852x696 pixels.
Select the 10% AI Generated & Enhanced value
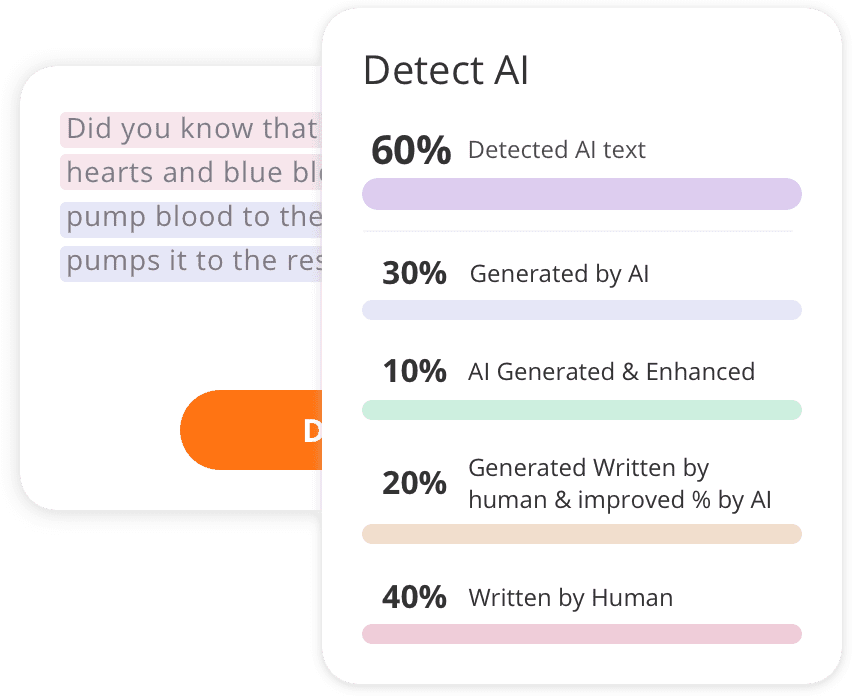pyautogui.click(x=415, y=371)
